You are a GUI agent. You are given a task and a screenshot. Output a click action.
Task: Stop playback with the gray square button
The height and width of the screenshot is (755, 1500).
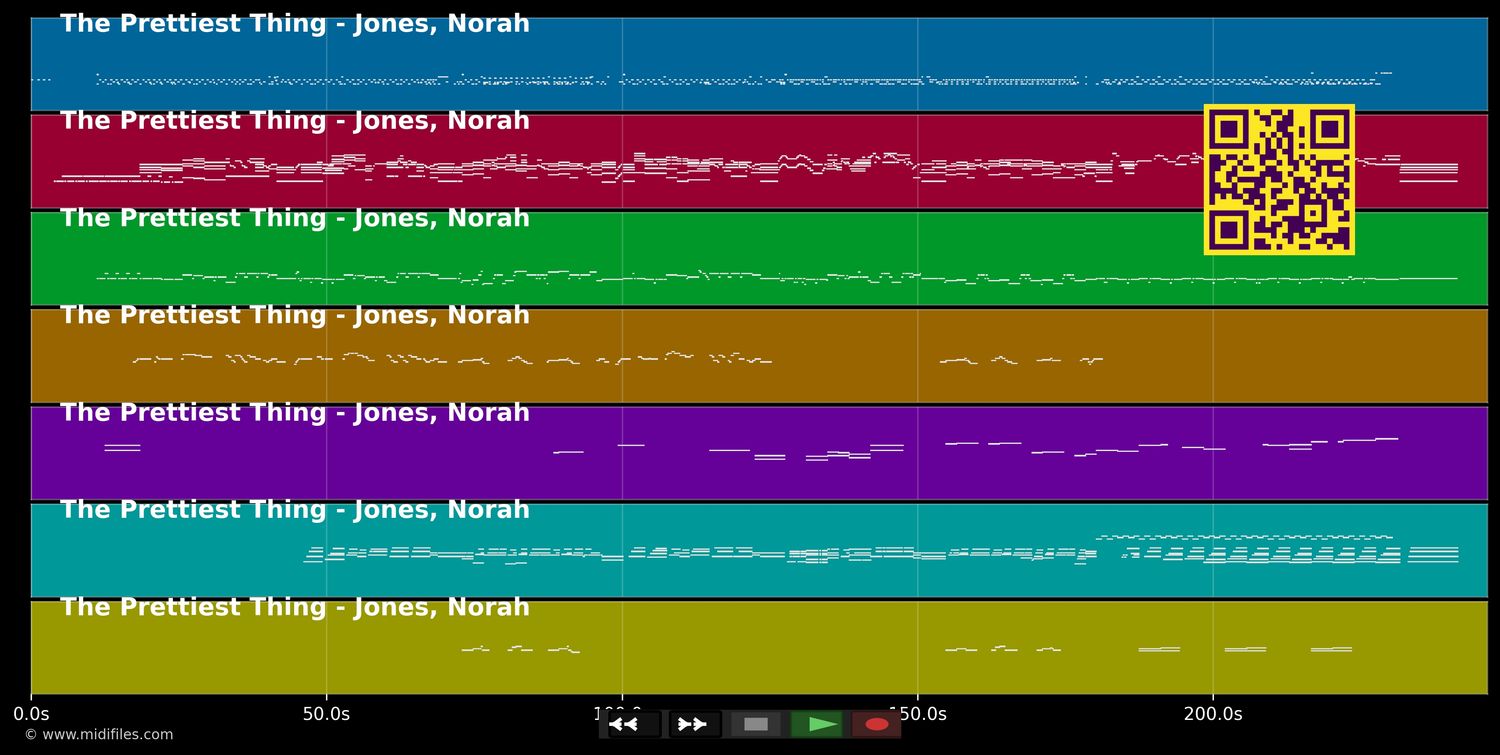click(x=756, y=724)
